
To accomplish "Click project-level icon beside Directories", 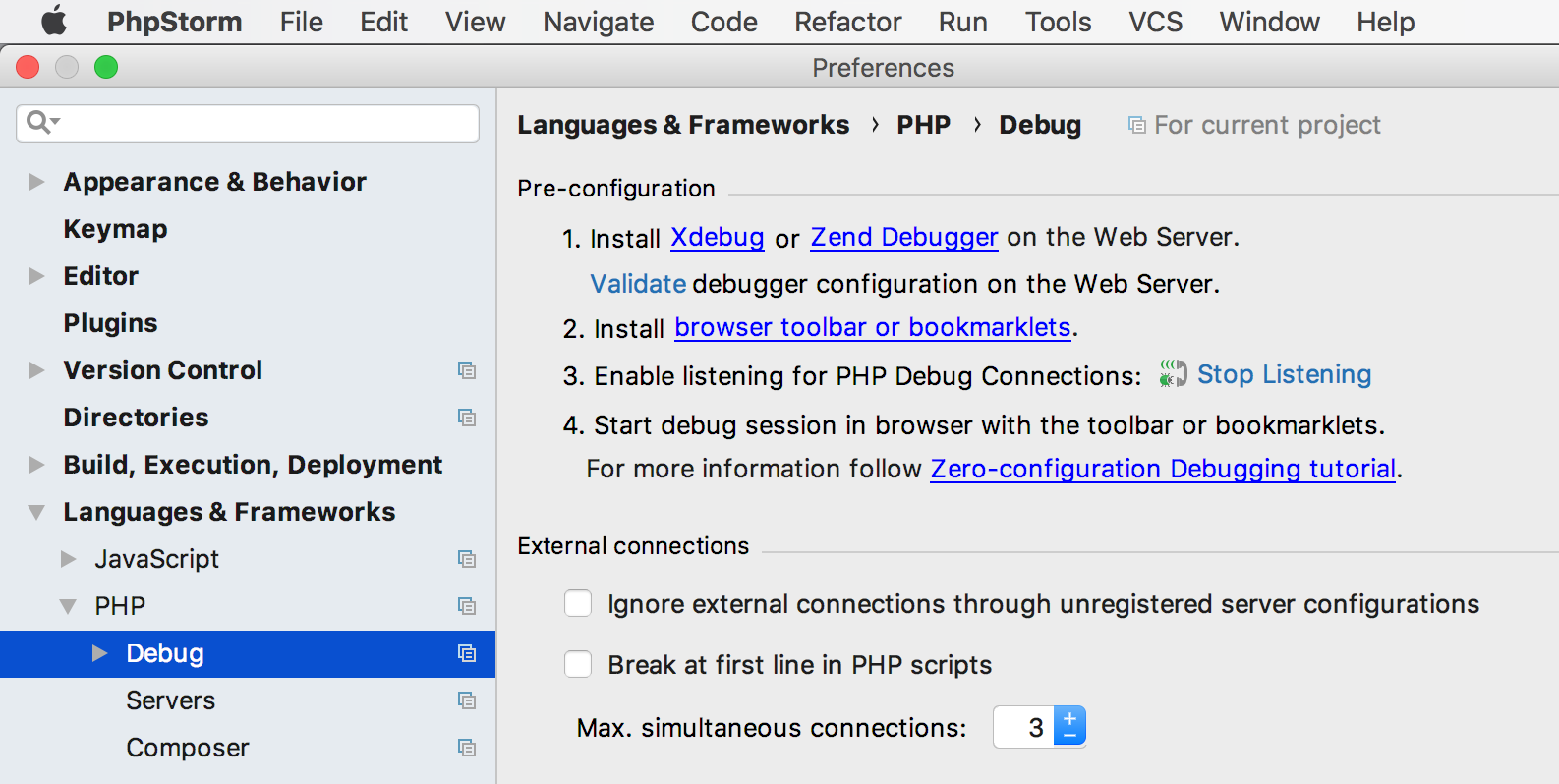I will click(467, 418).
